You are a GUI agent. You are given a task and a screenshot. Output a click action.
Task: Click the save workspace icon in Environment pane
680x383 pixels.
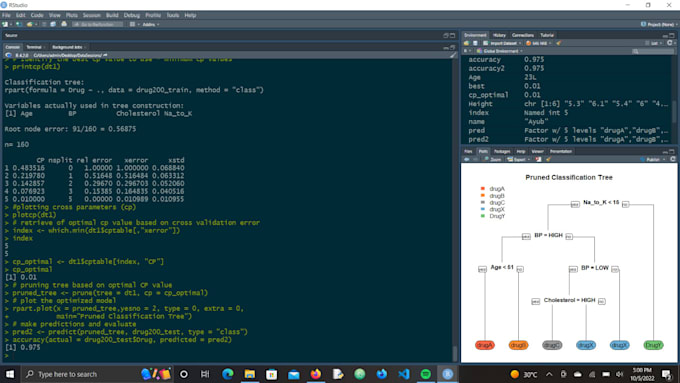tap(475, 43)
